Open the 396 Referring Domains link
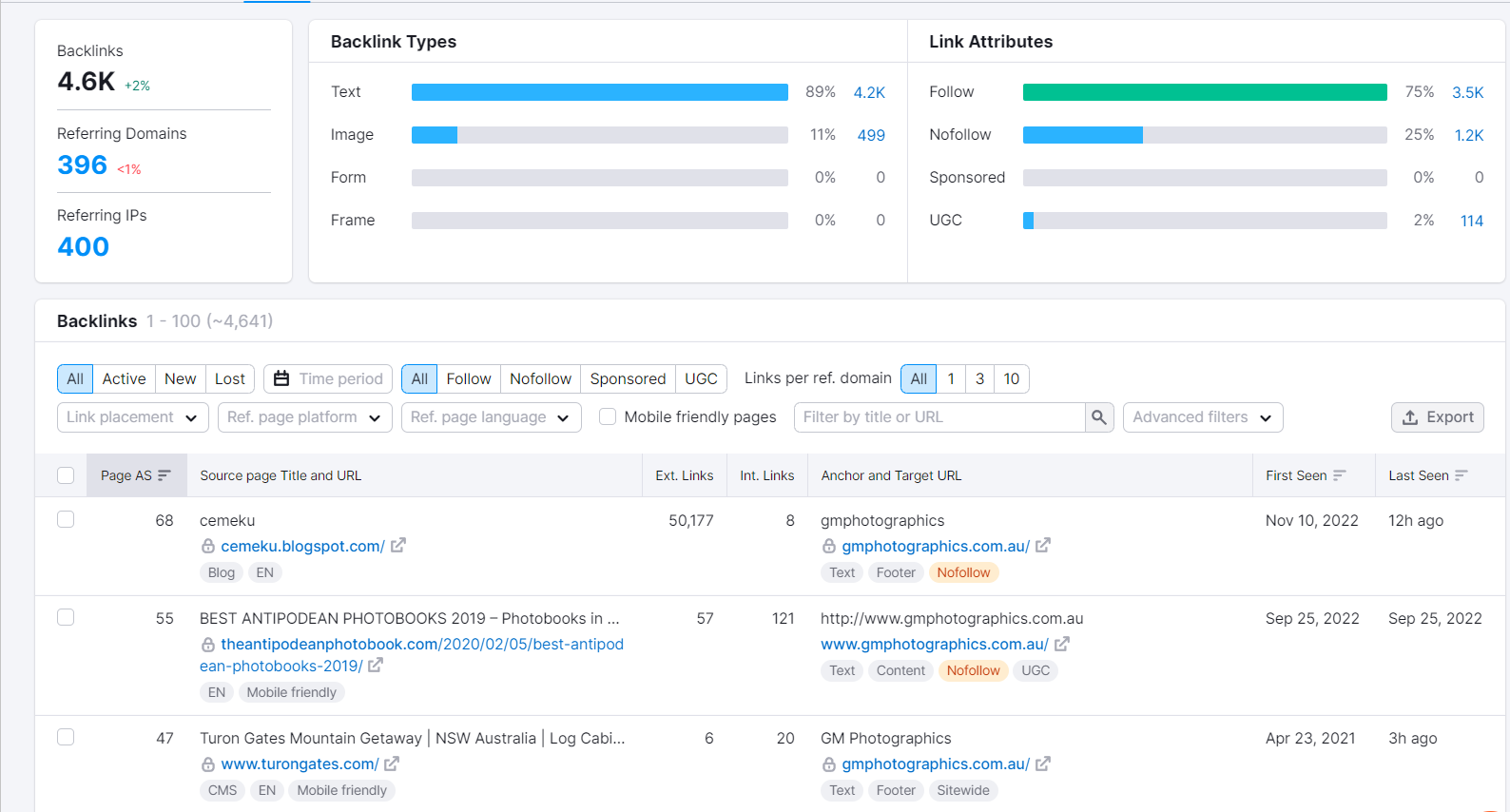The image size is (1510, 812). pos(83,165)
